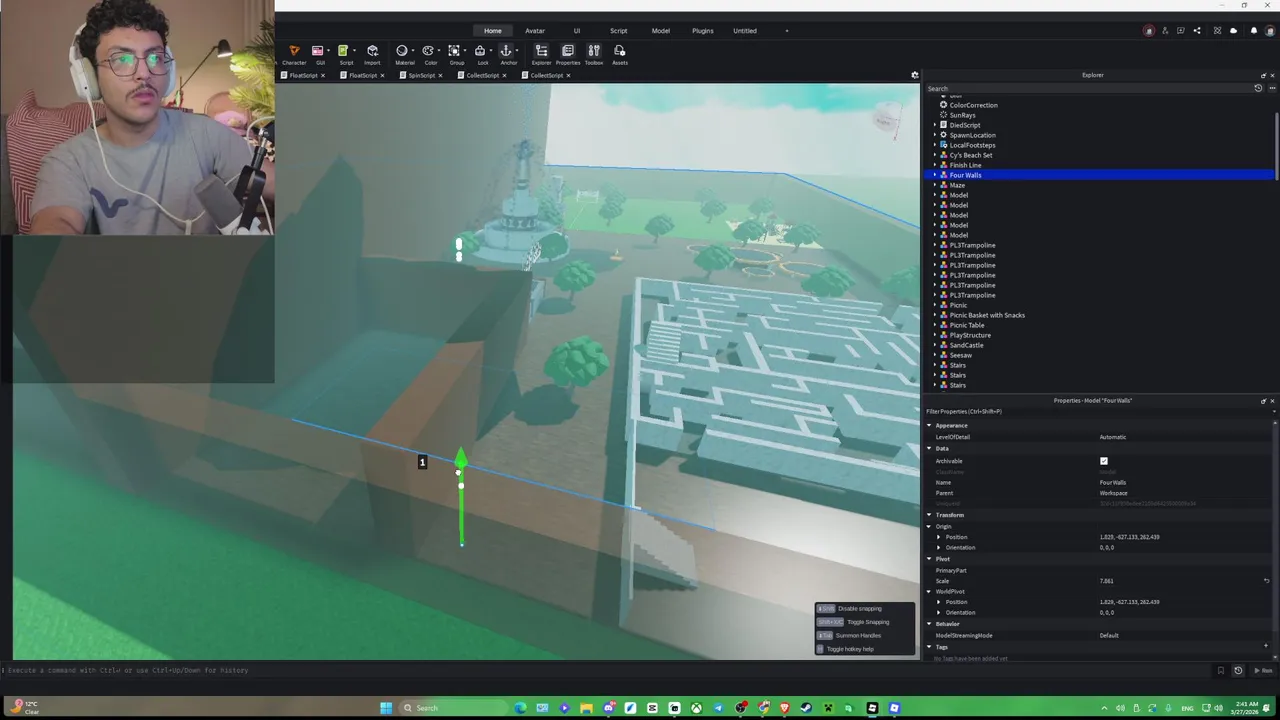
Task: Click ModelStreamingMode value Default
Action: (x=1109, y=635)
